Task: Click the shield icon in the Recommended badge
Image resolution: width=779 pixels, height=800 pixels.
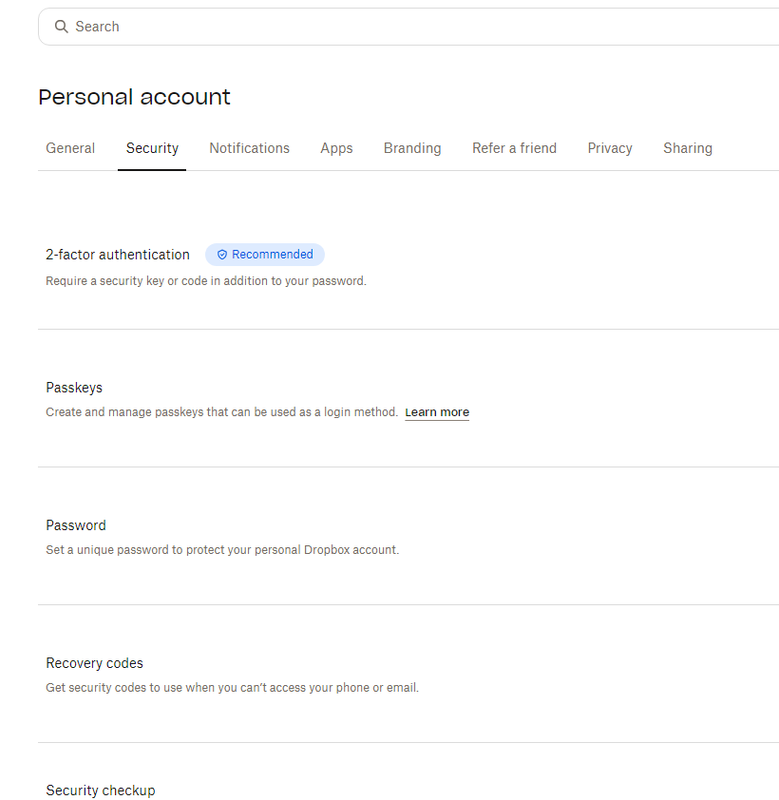Action: point(222,255)
